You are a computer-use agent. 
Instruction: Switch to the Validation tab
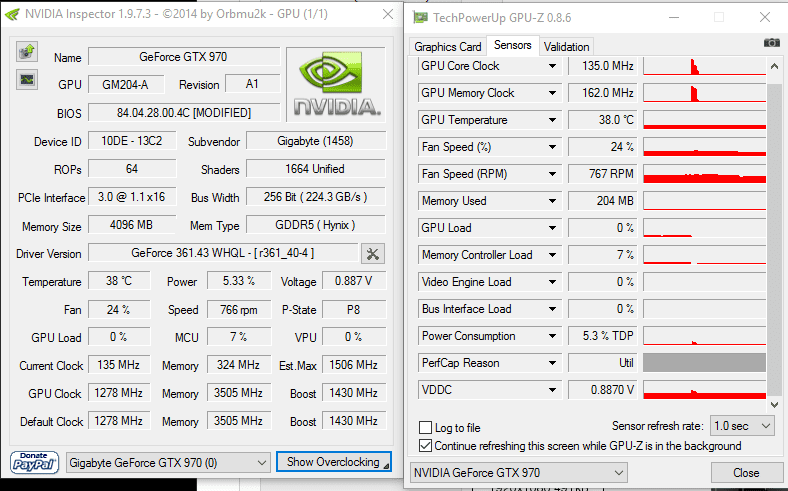click(x=566, y=47)
